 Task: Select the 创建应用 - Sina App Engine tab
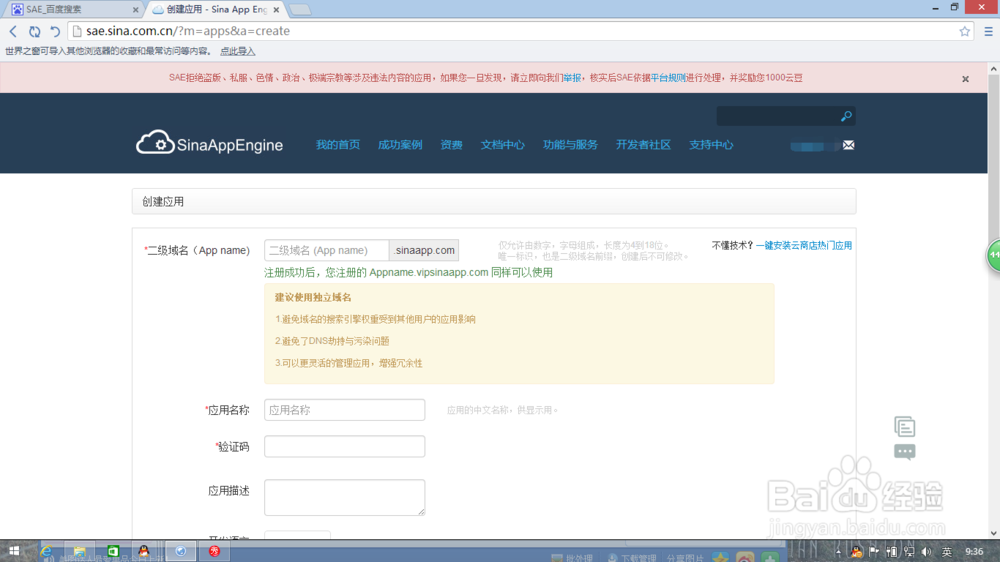217,10
